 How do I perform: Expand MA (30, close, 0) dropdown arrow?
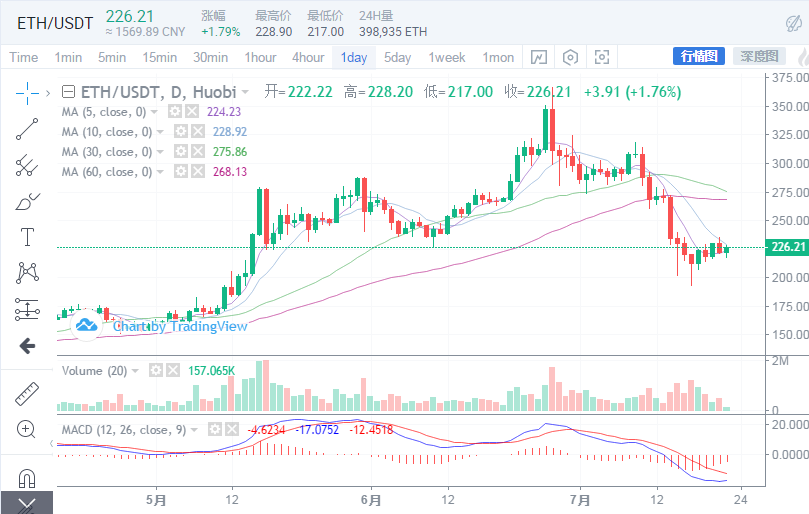coord(160,152)
